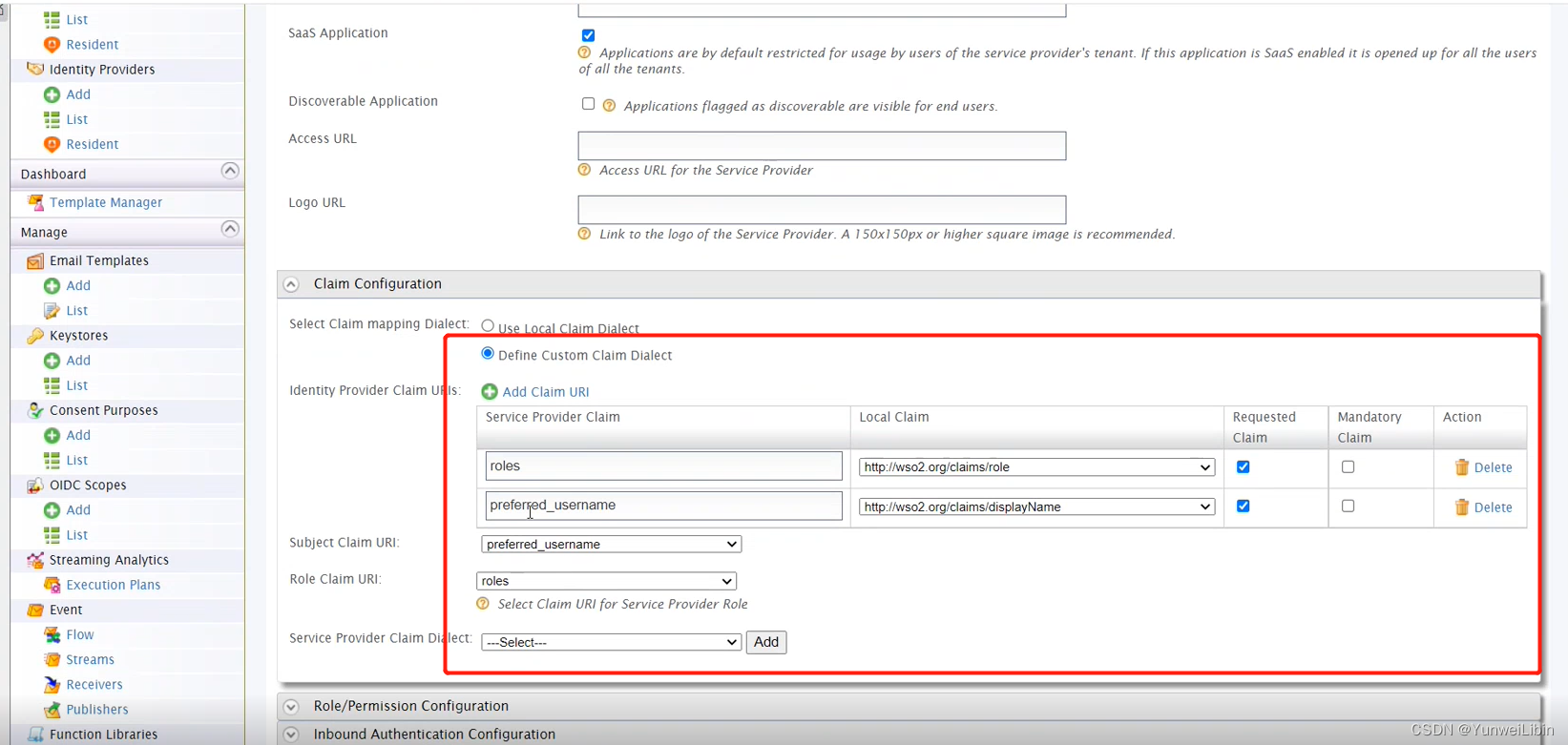Open the Subject Claim URI dropdown
This screenshot has width=1568, height=745.
[x=611, y=544]
